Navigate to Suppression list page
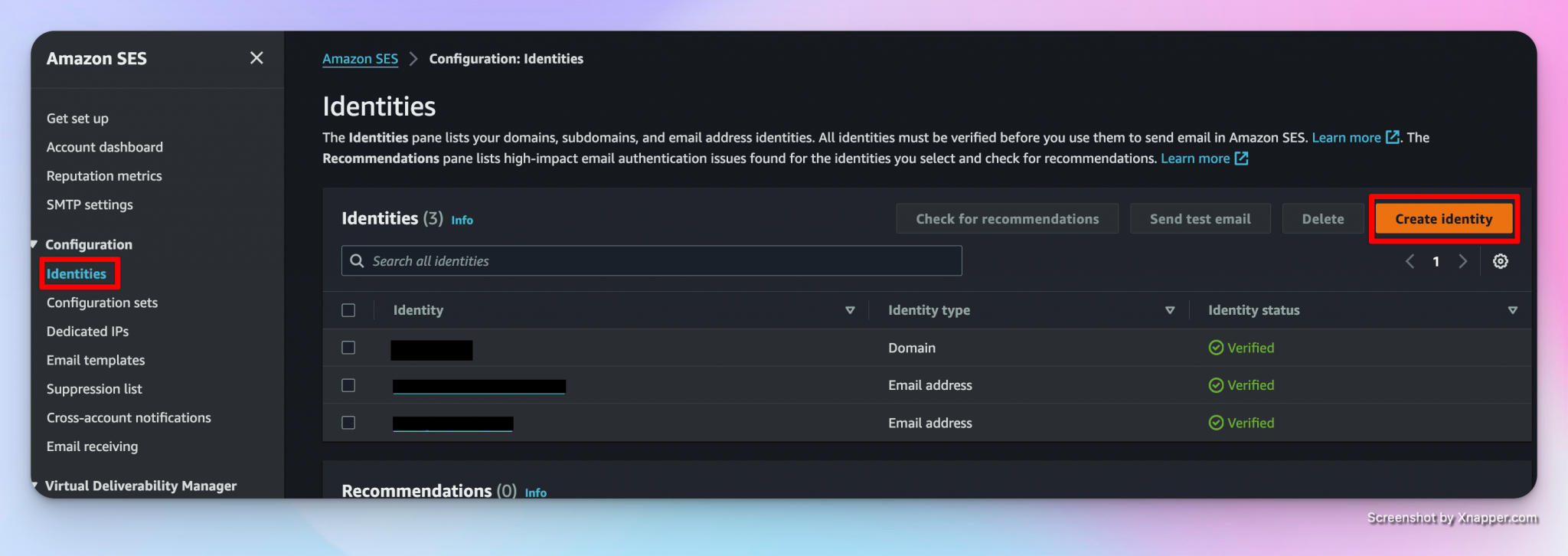Screen dimensions: 1568x556 click(94, 389)
